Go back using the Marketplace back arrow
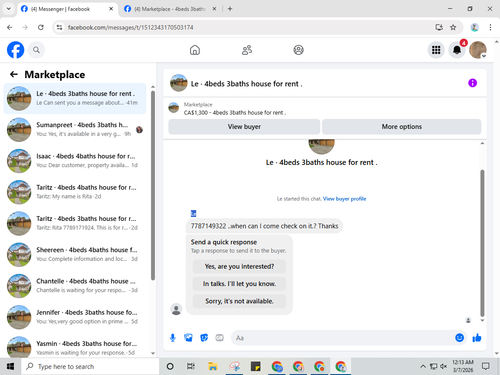This screenshot has height=375, width=500. click(14, 74)
